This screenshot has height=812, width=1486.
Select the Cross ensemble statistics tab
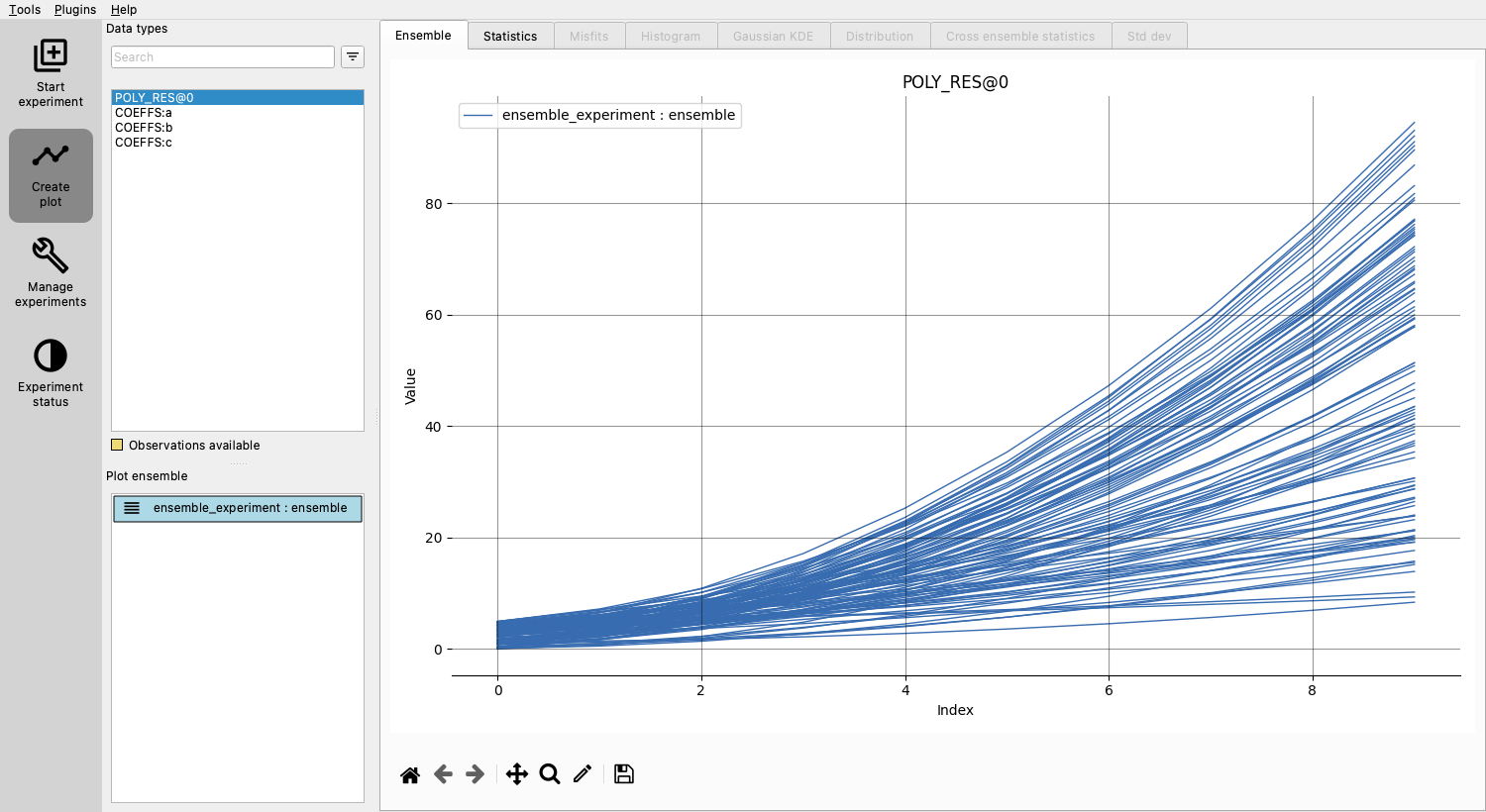click(1020, 37)
